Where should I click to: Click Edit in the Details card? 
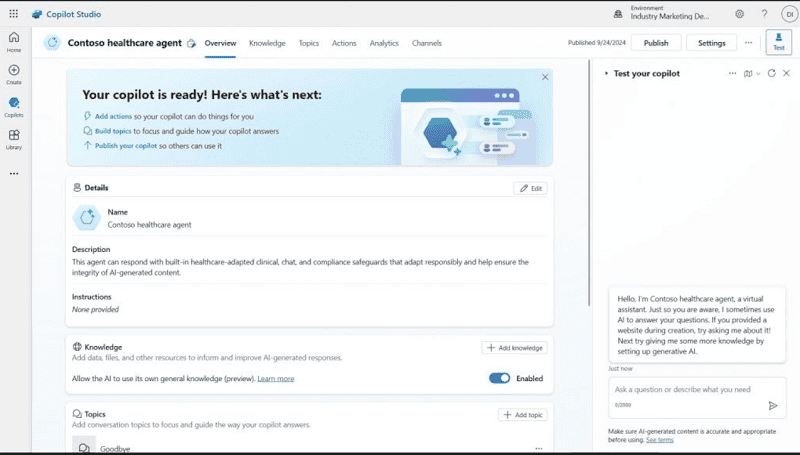[x=530, y=188]
